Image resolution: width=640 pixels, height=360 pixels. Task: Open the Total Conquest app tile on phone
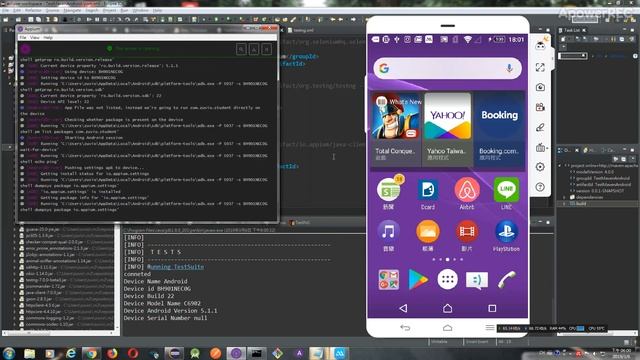click(x=396, y=129)
